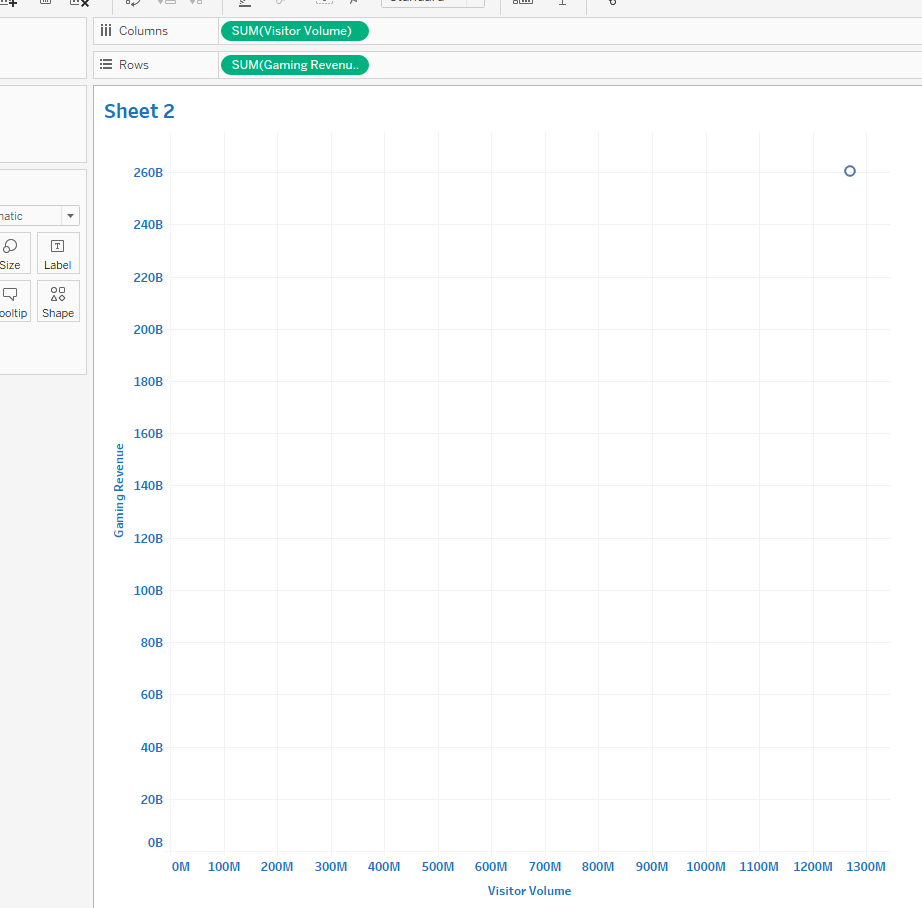922x908 pixels.
Task: Click the 1000M tick label
Action: (706, 867)
